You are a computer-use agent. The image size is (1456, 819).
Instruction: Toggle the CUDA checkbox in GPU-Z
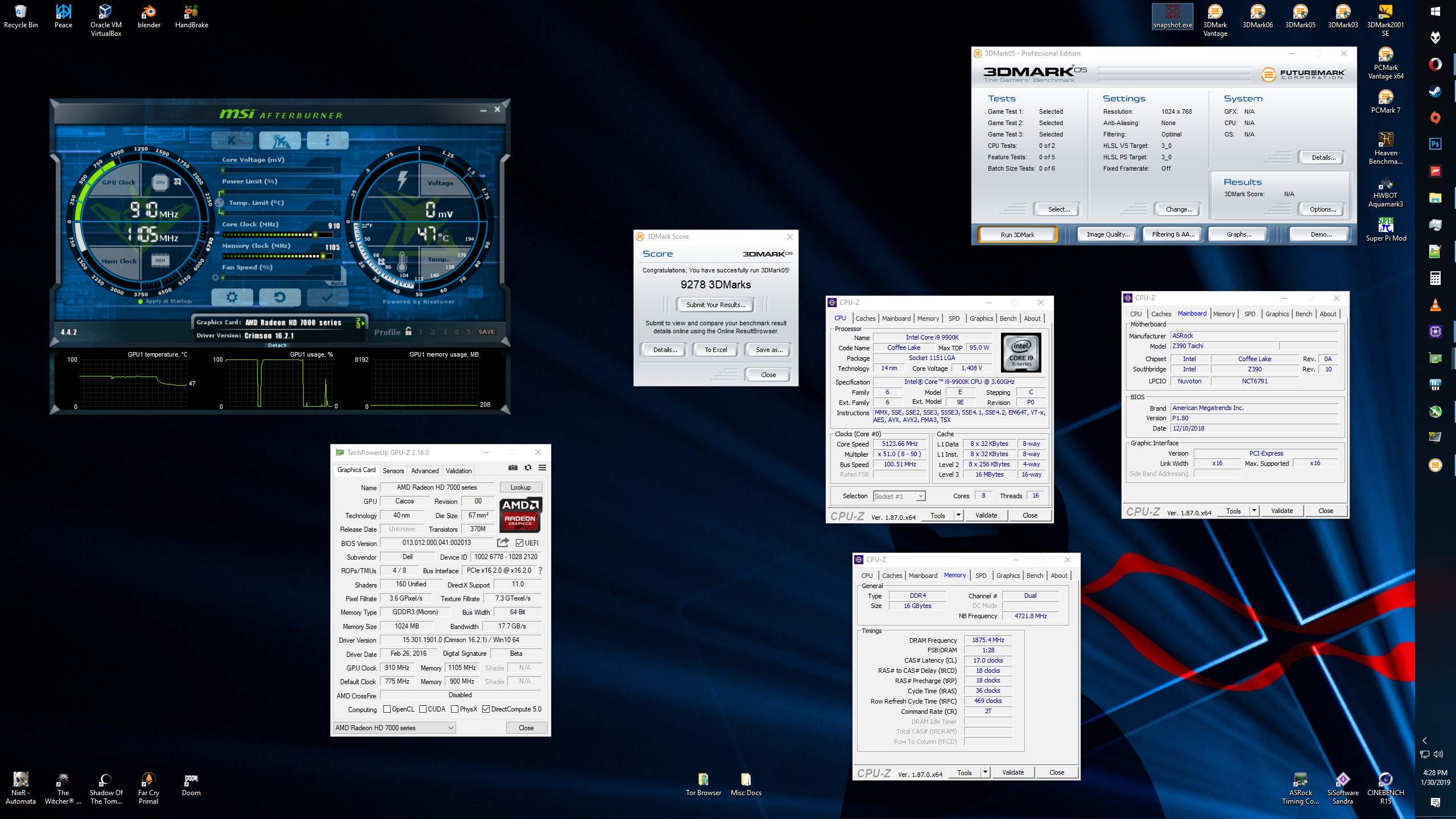pyautogui.click(x=423, y=709)
